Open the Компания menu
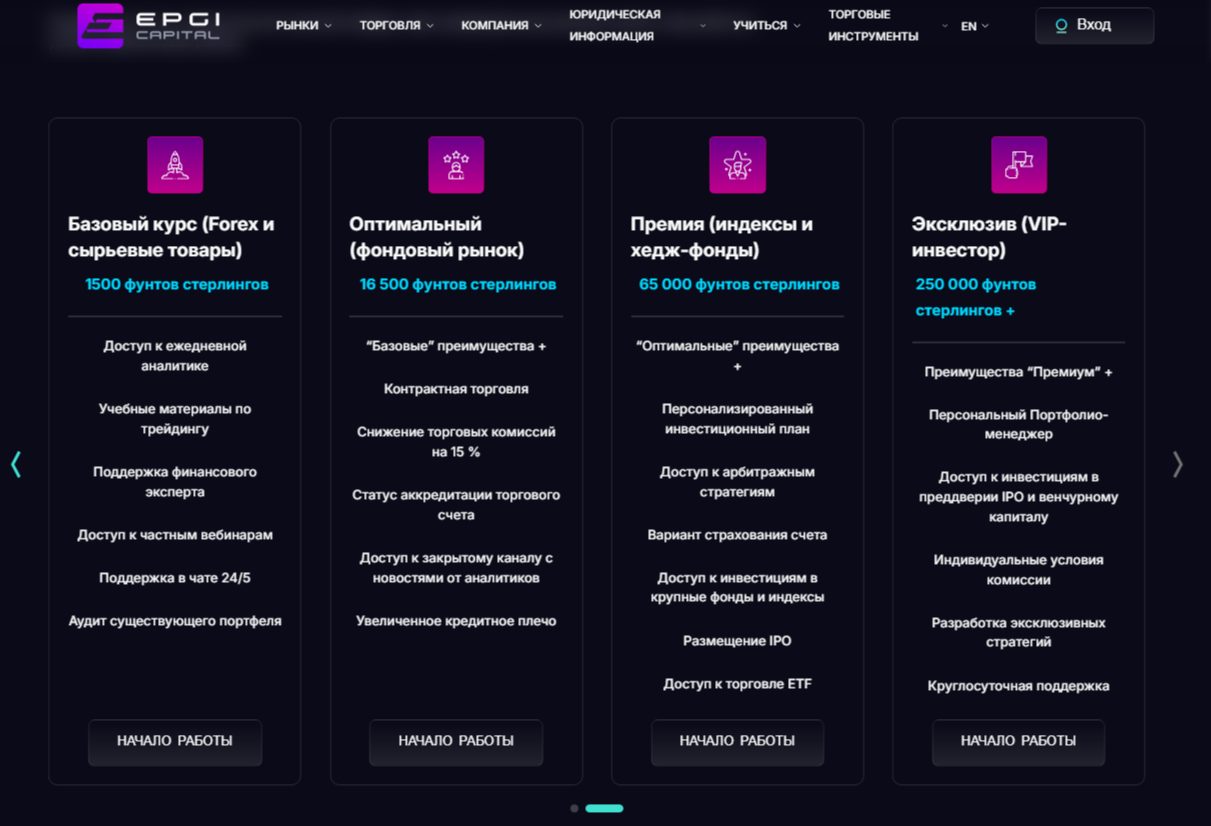 click(x=498, y=25)
